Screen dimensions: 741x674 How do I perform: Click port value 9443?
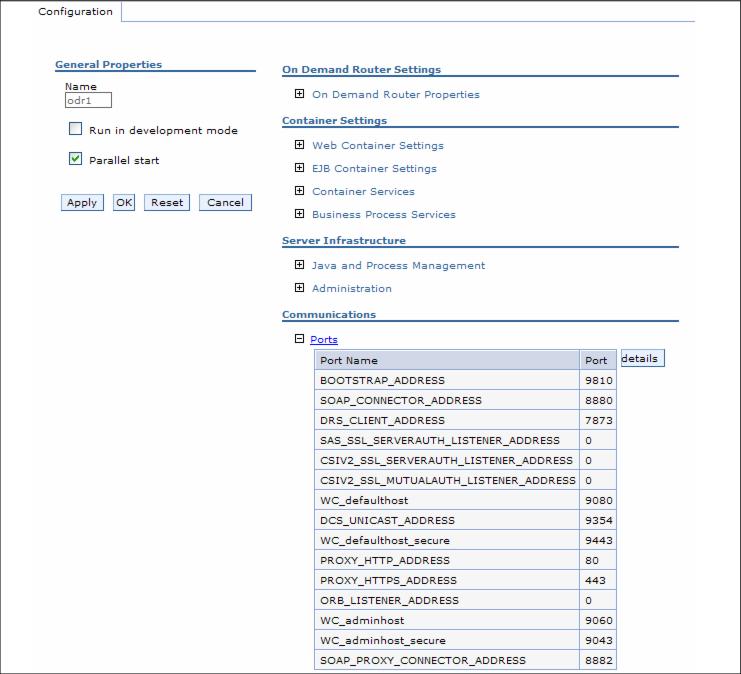[x=598, y=540]
